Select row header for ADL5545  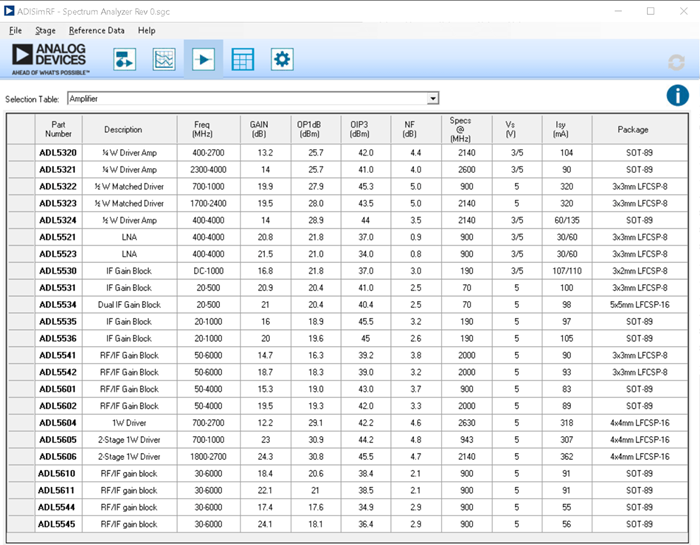pos(21,524)
